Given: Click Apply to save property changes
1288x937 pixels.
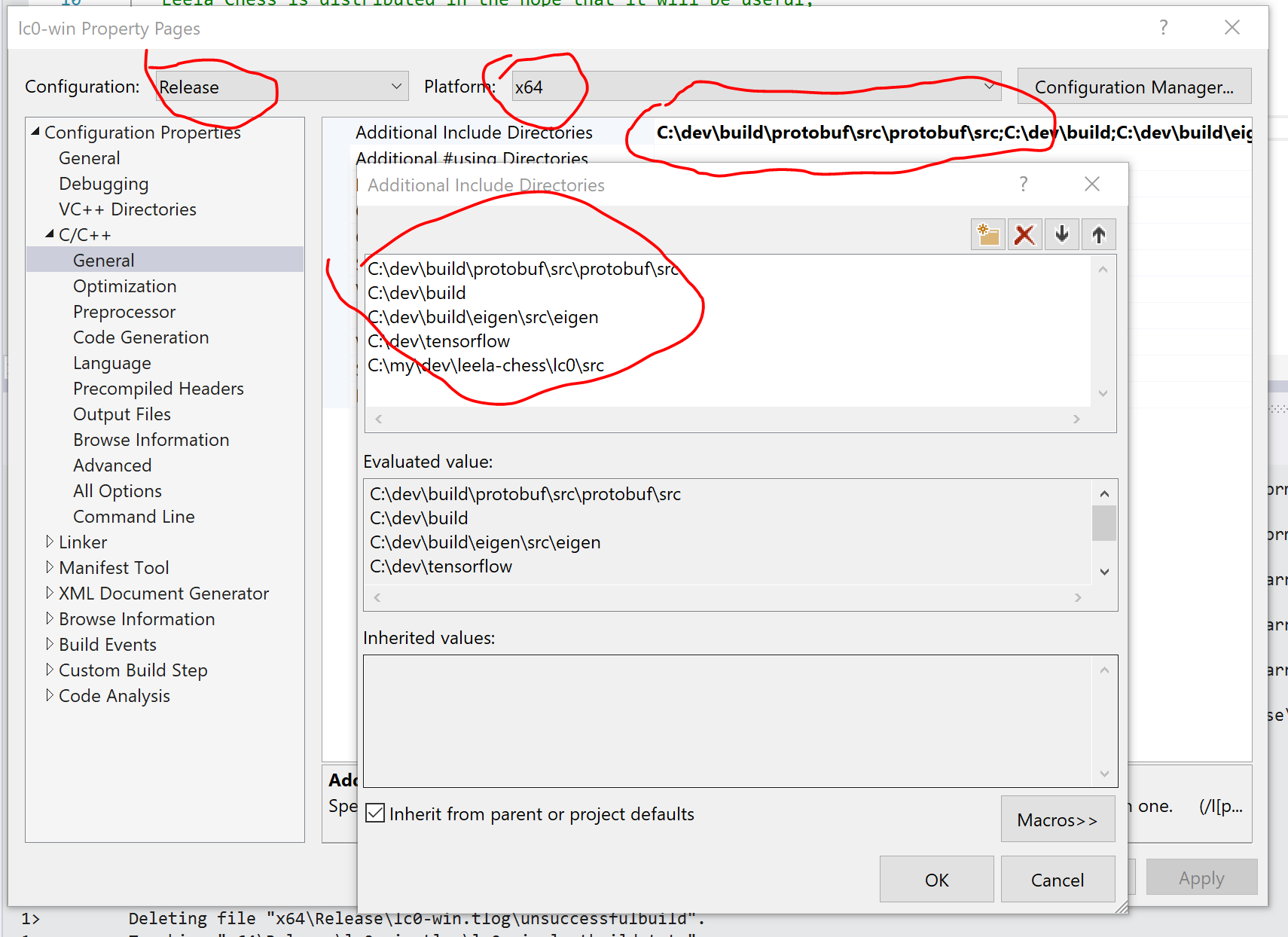Looking at the screenshot, I should coord(1201,877).
